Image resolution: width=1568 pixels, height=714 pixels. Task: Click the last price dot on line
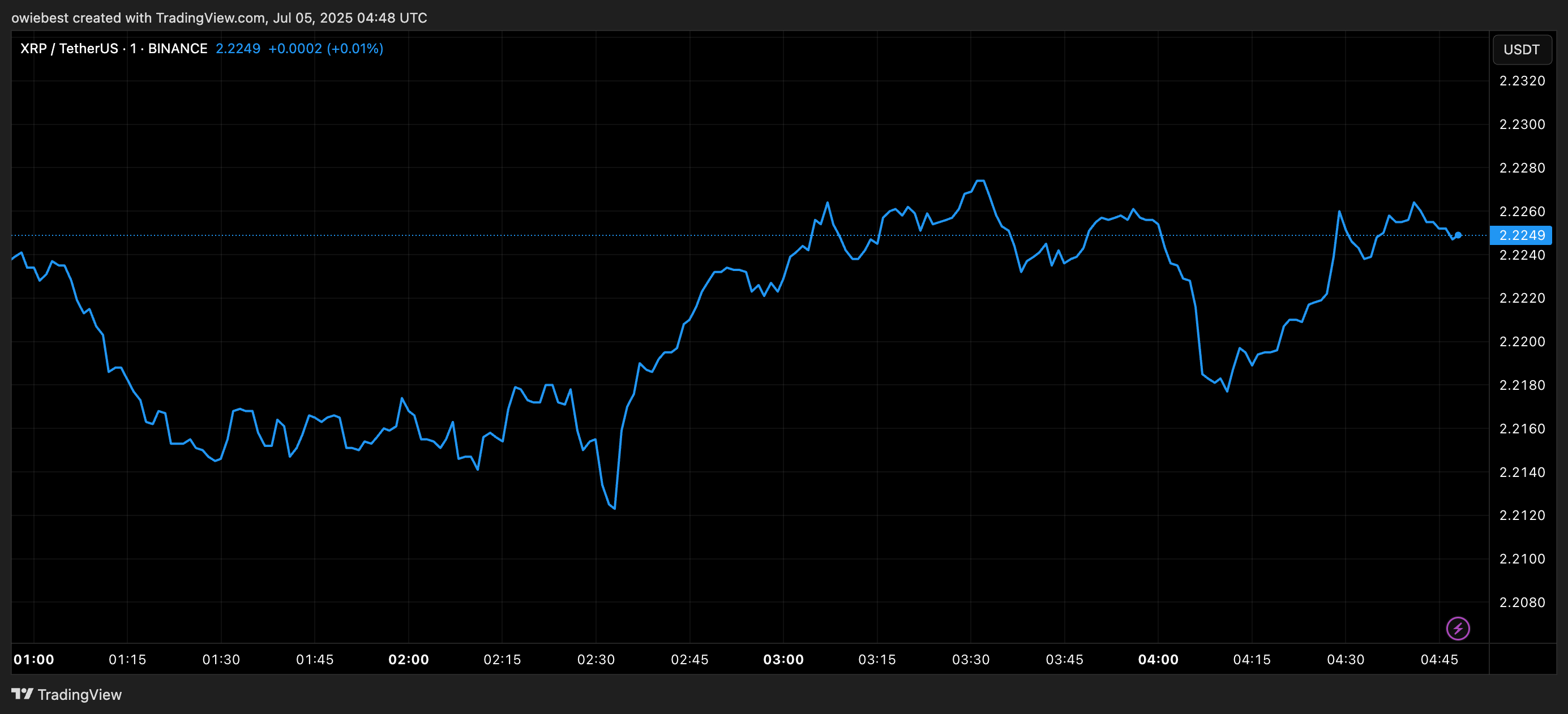pos(1458,235)
